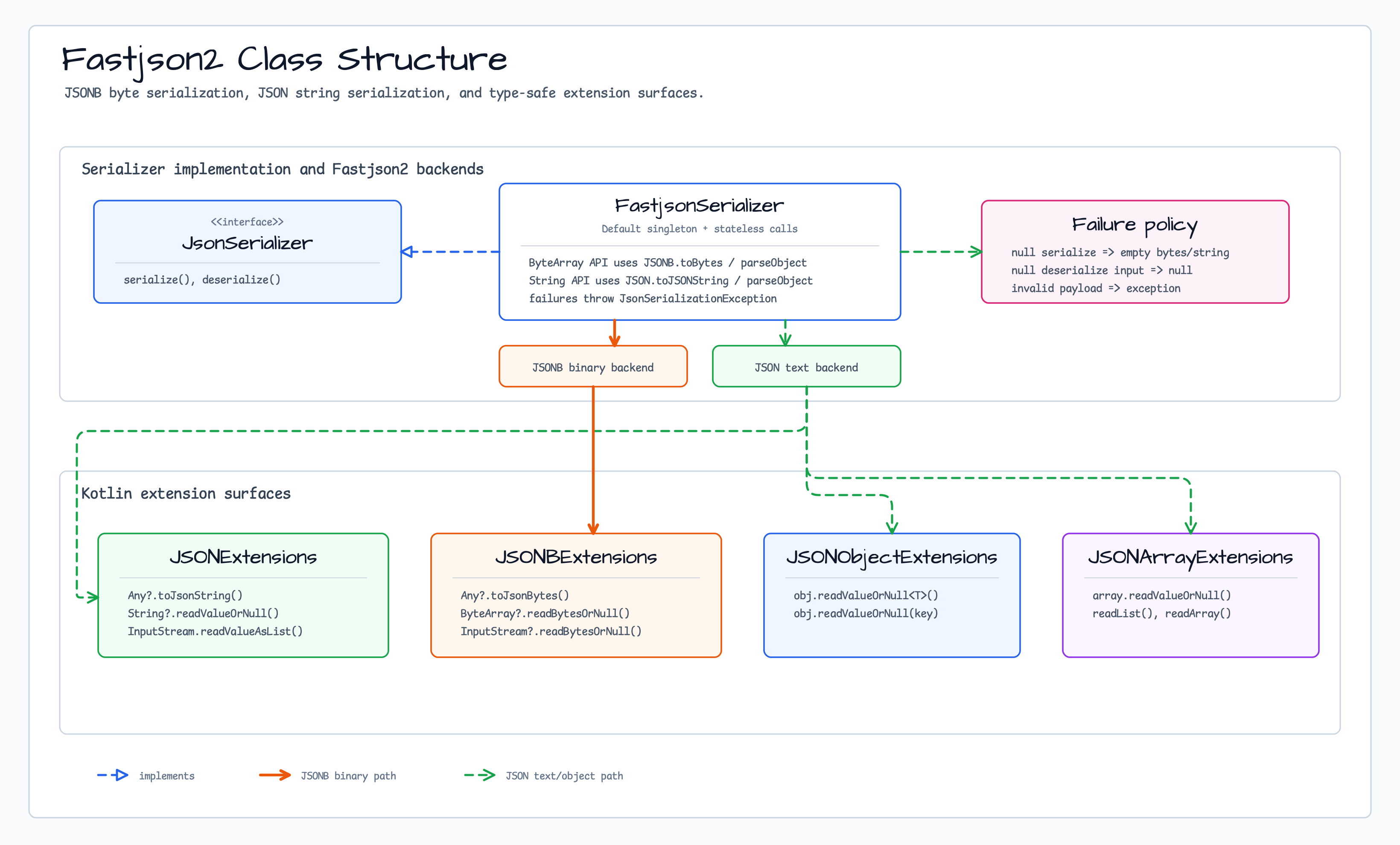Select the 'JSON text backend' node
This screenshot has height=845, width=1400.
pos(806,367)
